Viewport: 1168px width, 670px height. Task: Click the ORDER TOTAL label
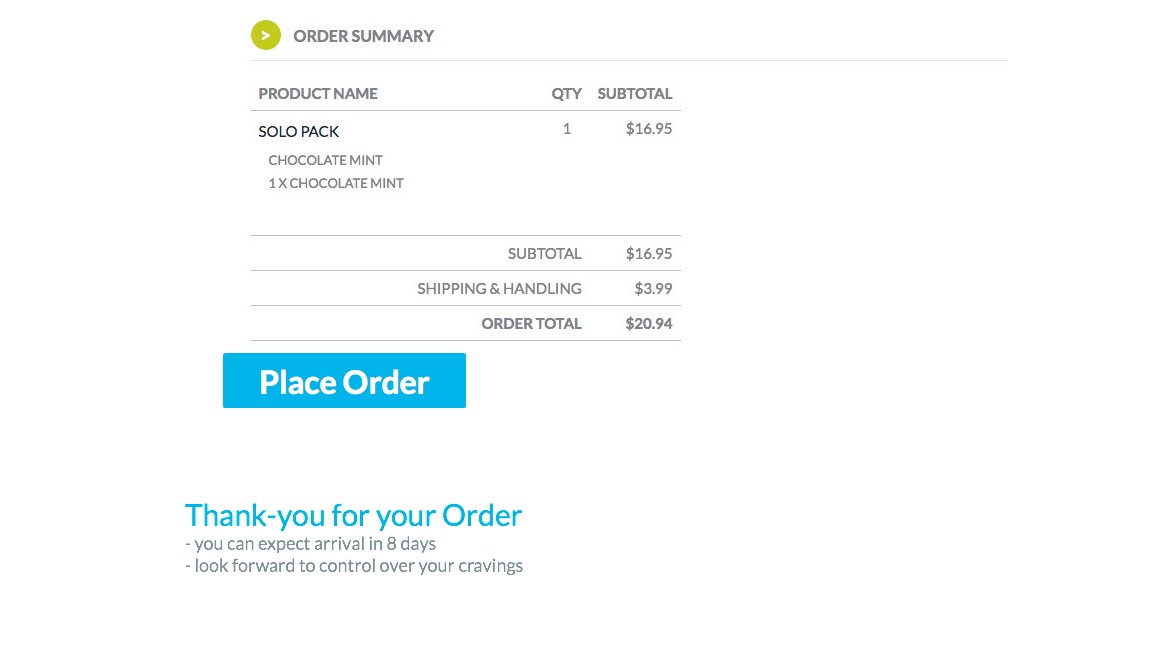pos(531,323)
